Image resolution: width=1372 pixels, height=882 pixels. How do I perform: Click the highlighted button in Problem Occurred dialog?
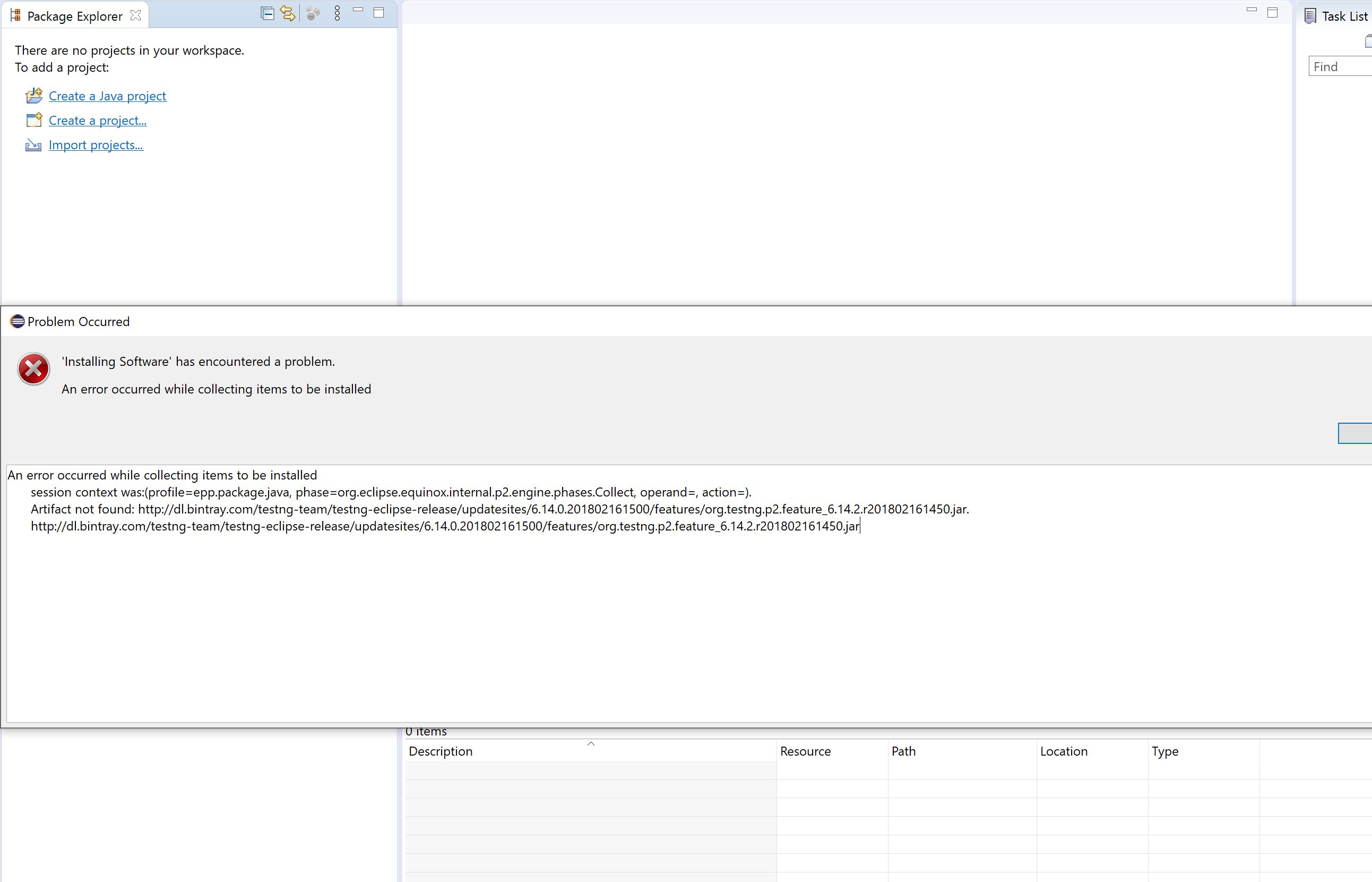pos(1355,433)
